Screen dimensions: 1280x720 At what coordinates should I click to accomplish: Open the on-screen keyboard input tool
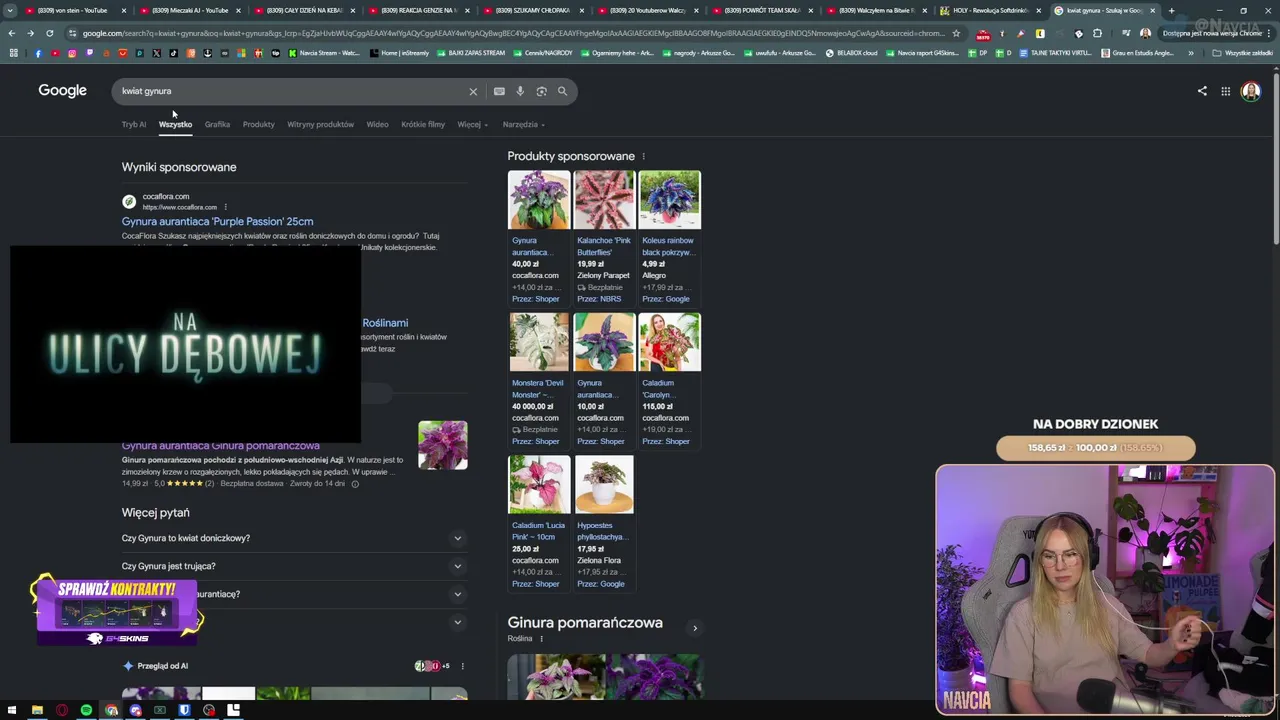(499, 91)
